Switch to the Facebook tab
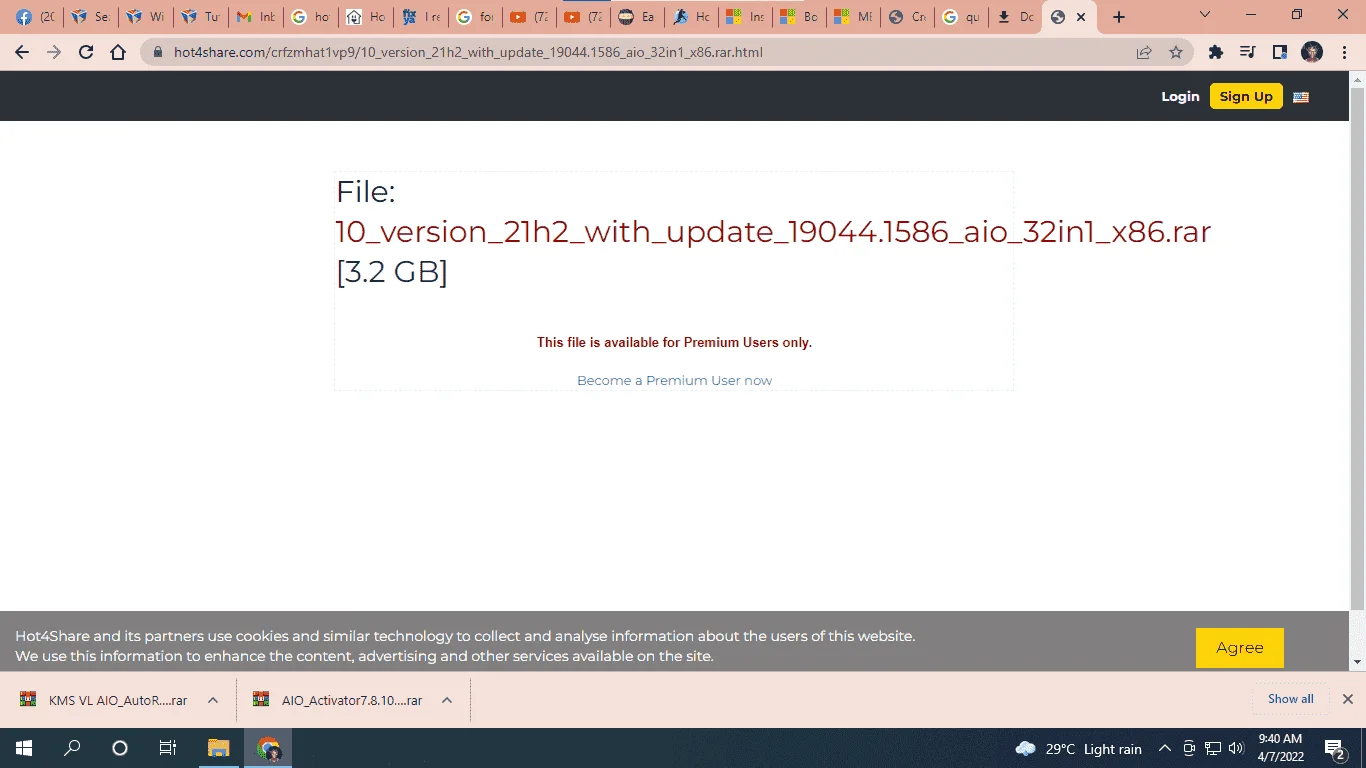 click(x=35, y=17)
